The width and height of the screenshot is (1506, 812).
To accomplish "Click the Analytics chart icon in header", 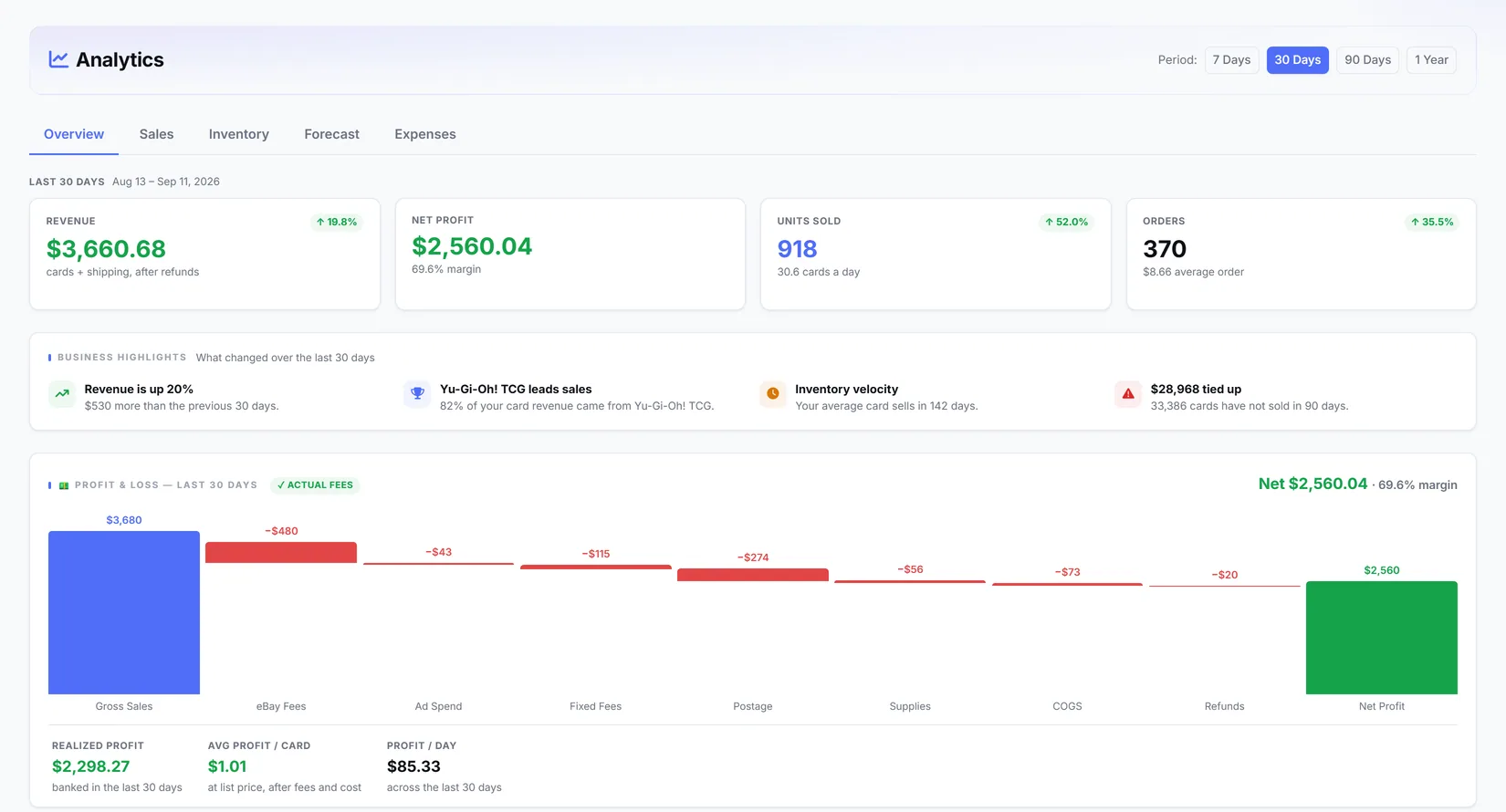I will [58, 59].
